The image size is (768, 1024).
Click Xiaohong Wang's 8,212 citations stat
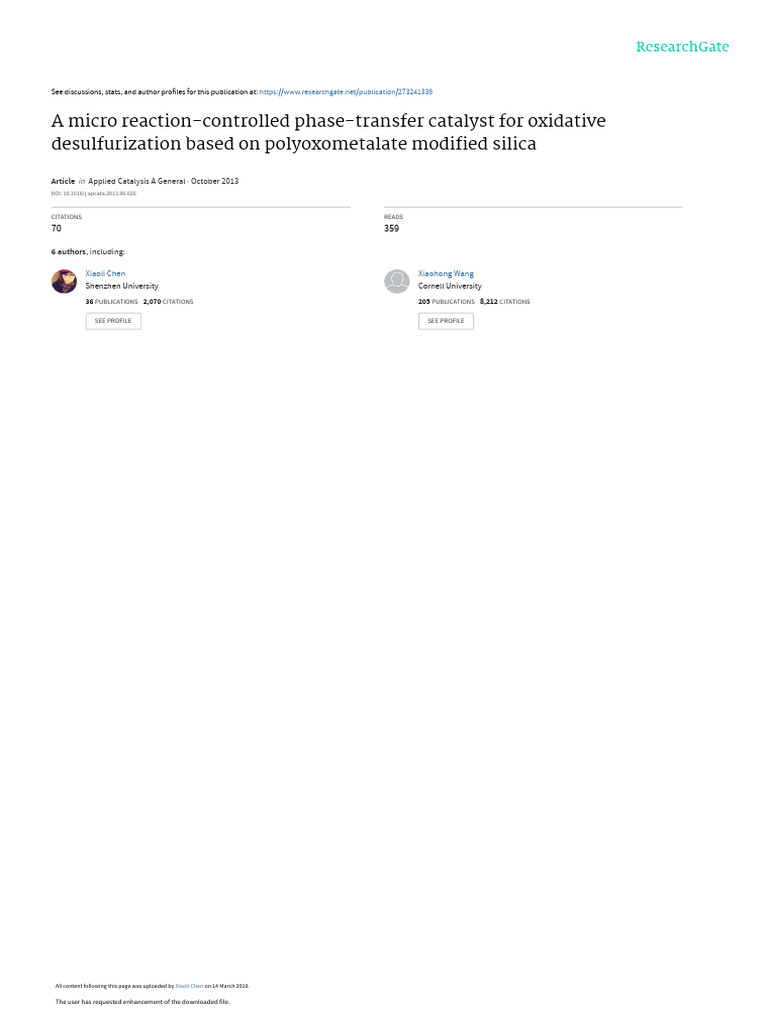pyautogui.click(x=504, y=301)
